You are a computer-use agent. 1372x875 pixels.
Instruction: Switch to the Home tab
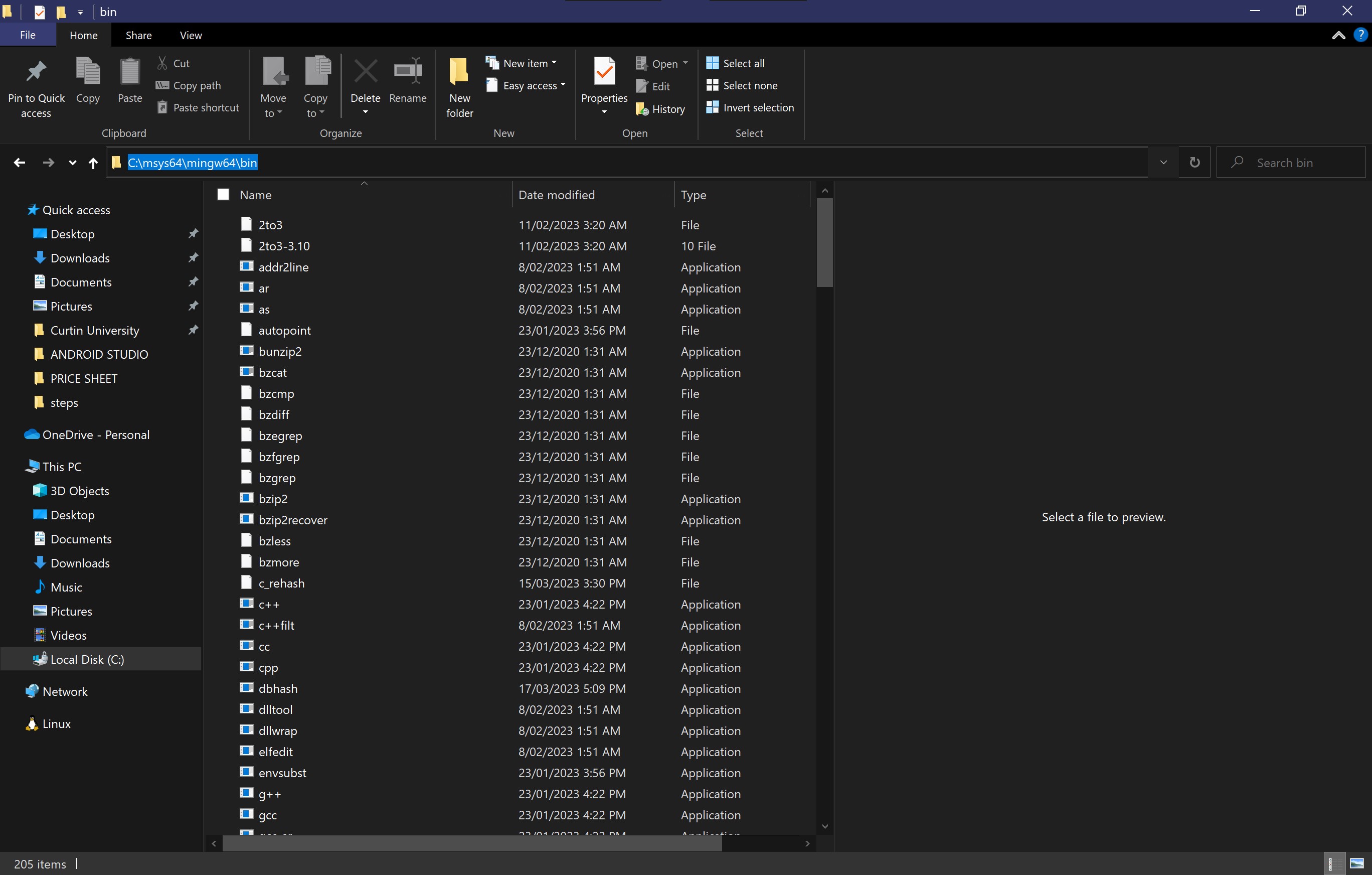pyautogui.click(x=83, y=35)
